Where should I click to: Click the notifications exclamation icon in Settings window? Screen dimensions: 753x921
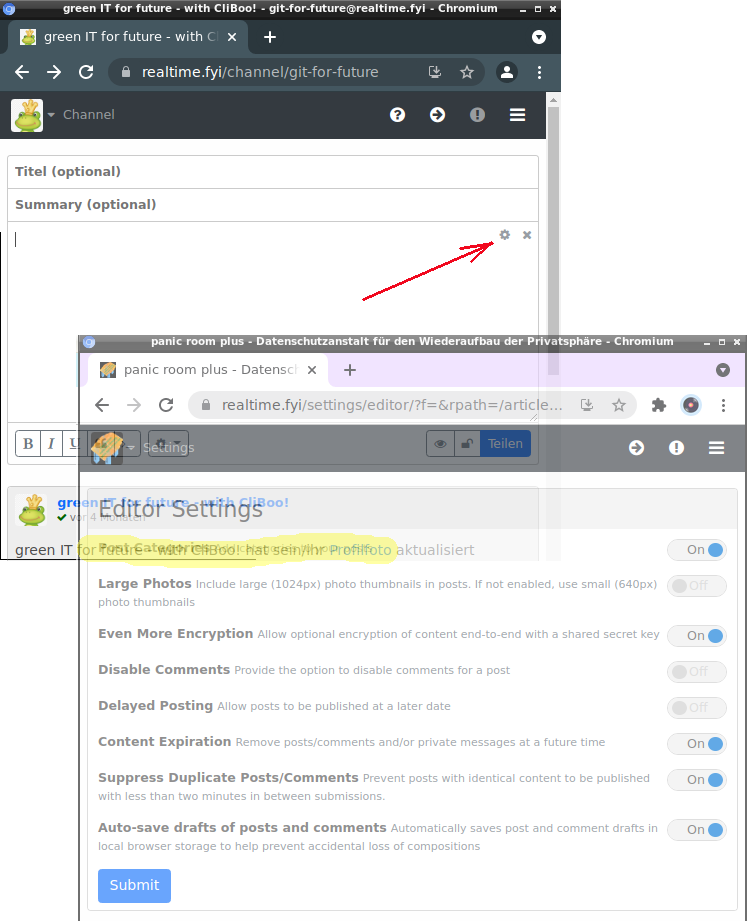(x=677, y=448)
